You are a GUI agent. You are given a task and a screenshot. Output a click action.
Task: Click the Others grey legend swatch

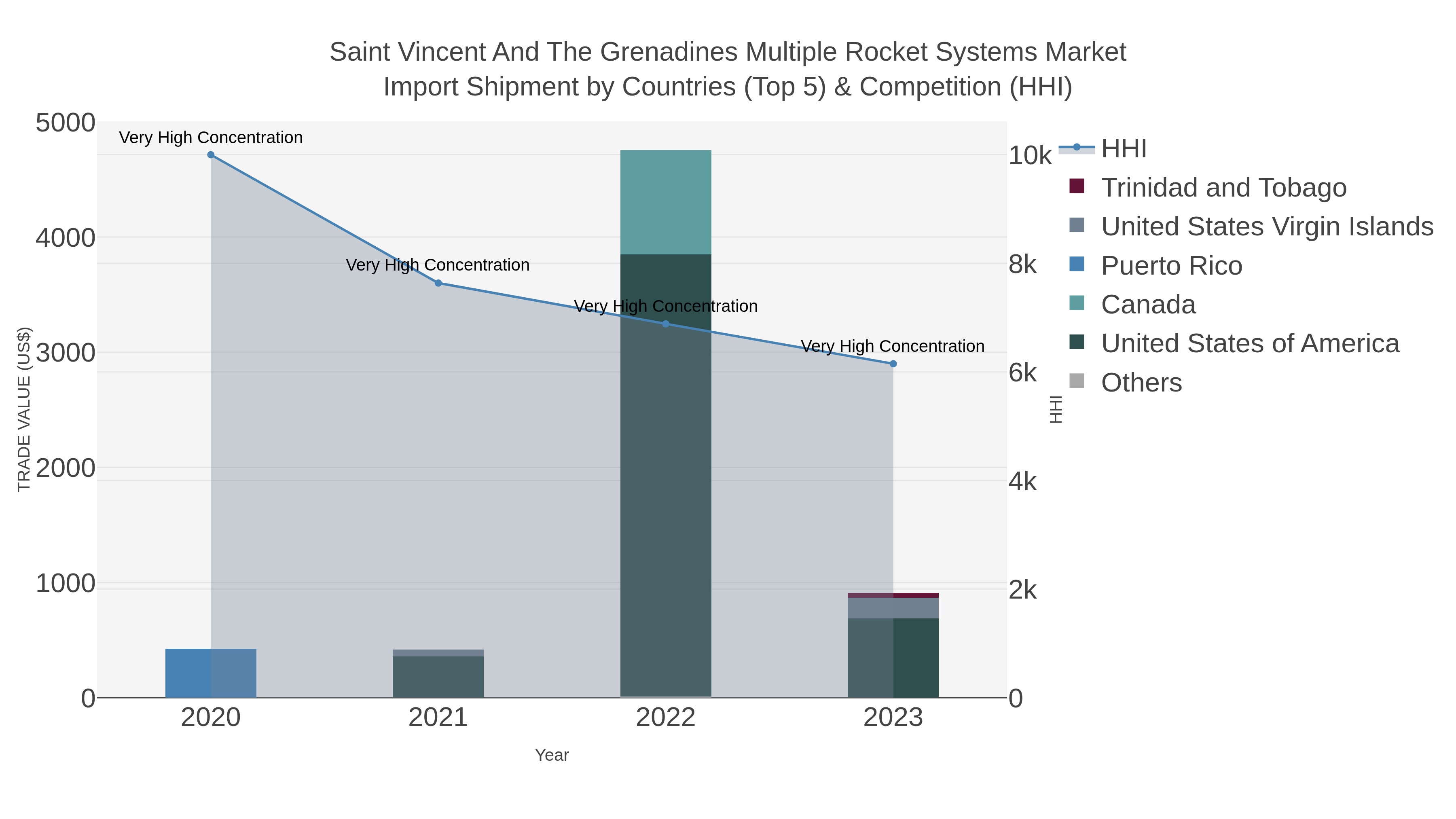(1077, 381)
